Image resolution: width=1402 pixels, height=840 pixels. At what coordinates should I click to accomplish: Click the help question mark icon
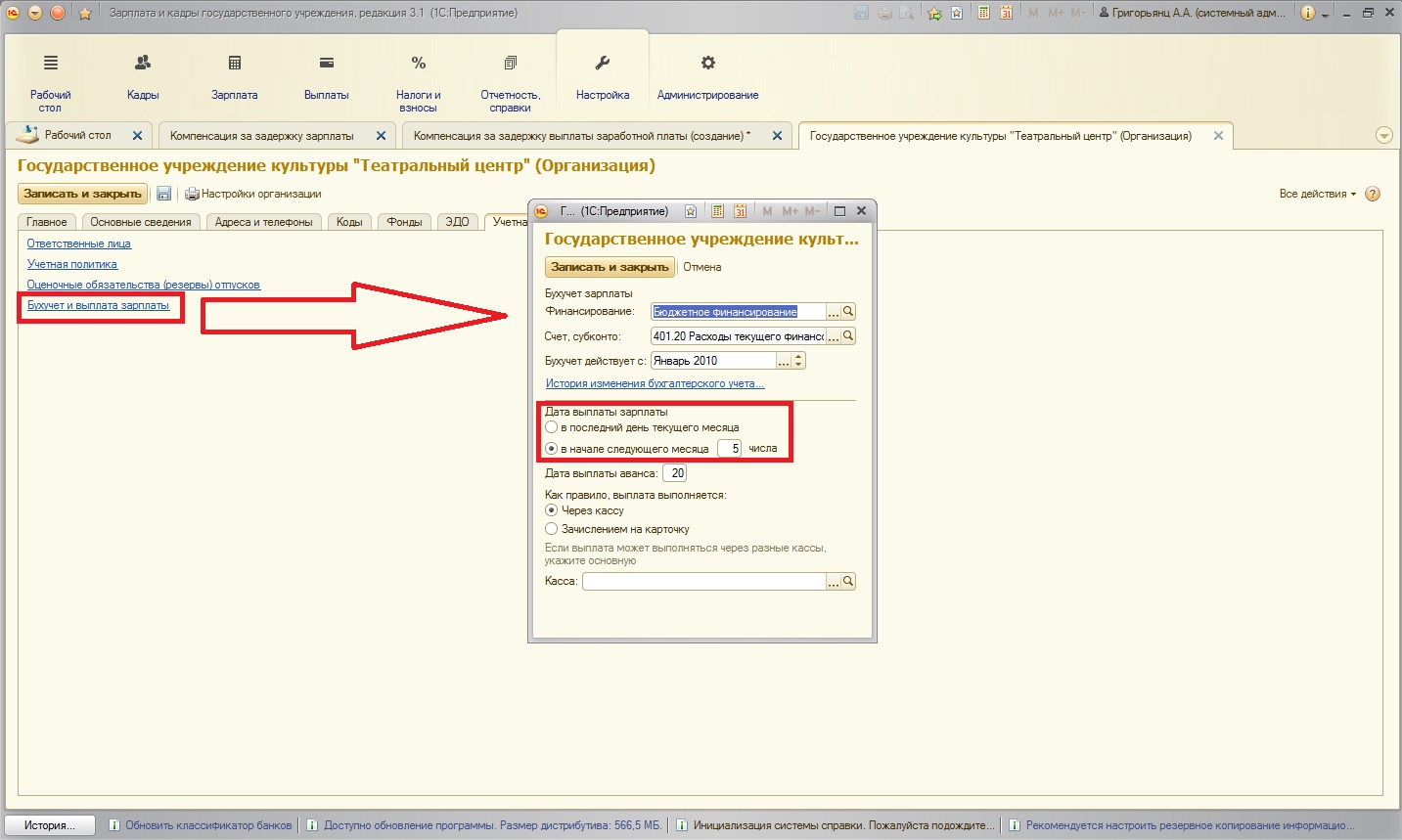1373,194
